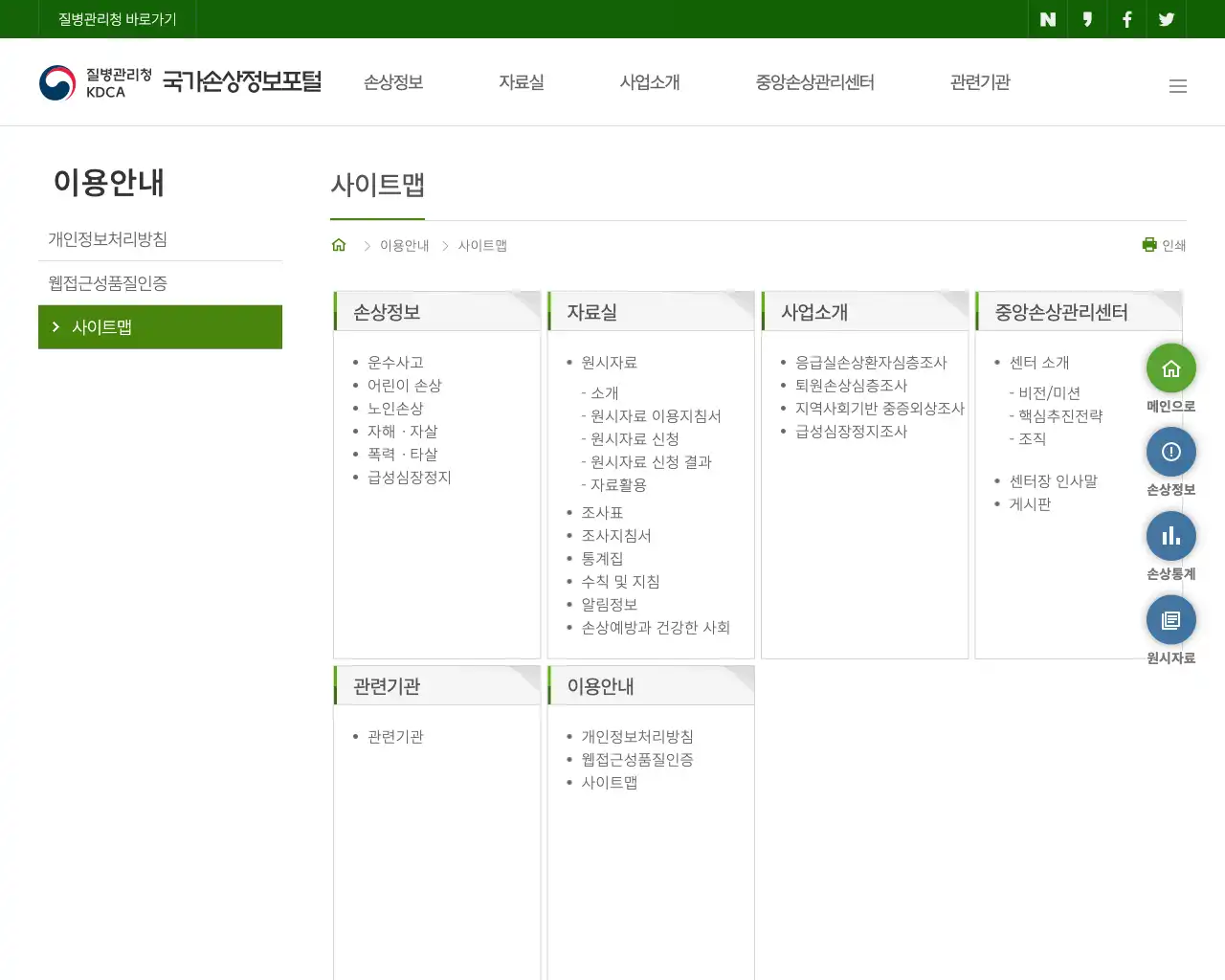Open the Facebook icon in top bar

tap(1126, 19)
